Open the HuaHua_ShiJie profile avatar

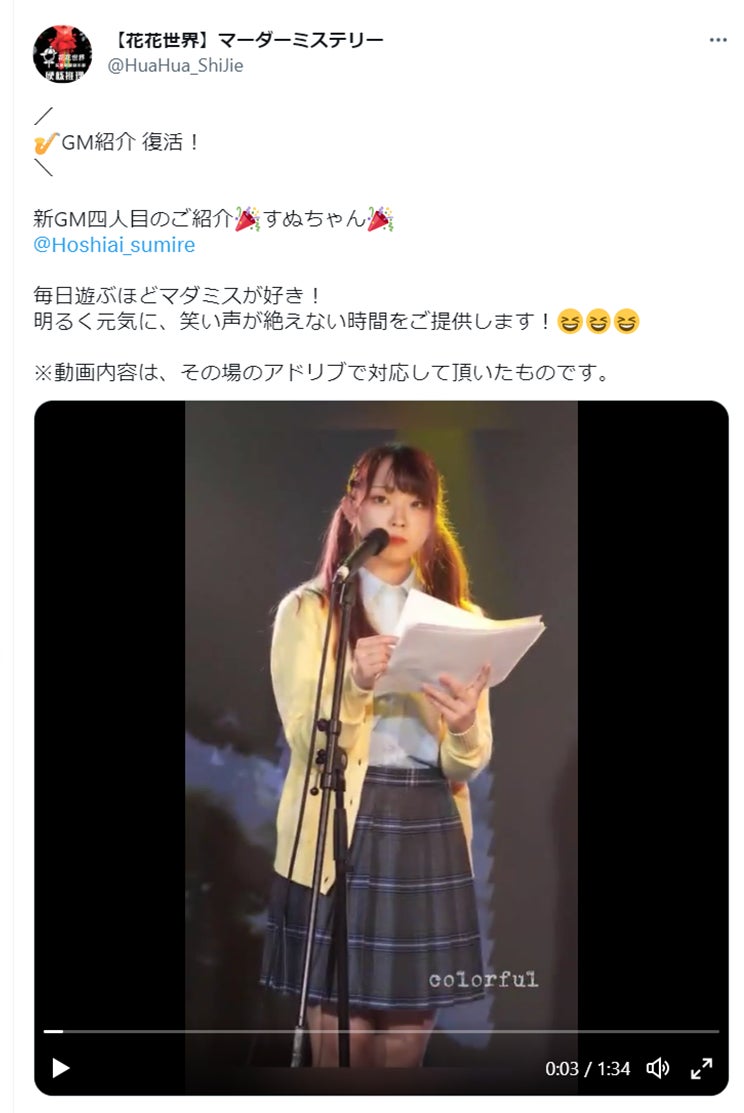62,53
